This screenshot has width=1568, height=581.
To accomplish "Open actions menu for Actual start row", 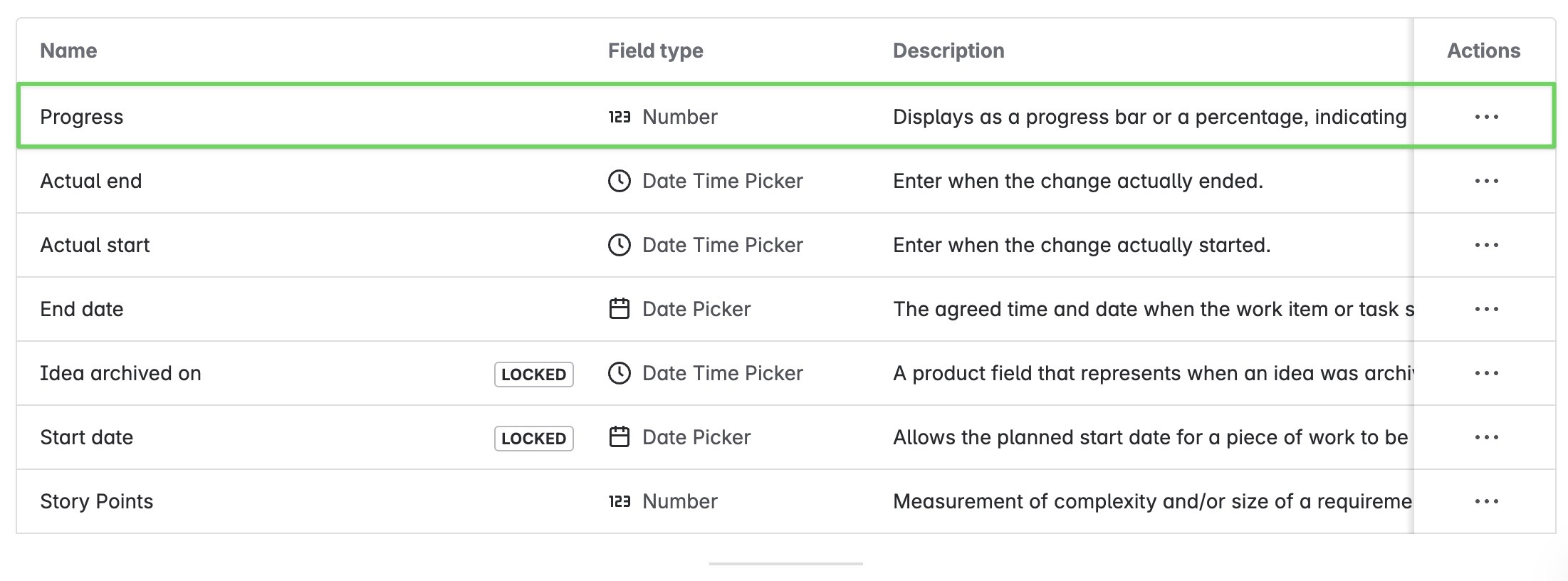I will point(1486,245).
